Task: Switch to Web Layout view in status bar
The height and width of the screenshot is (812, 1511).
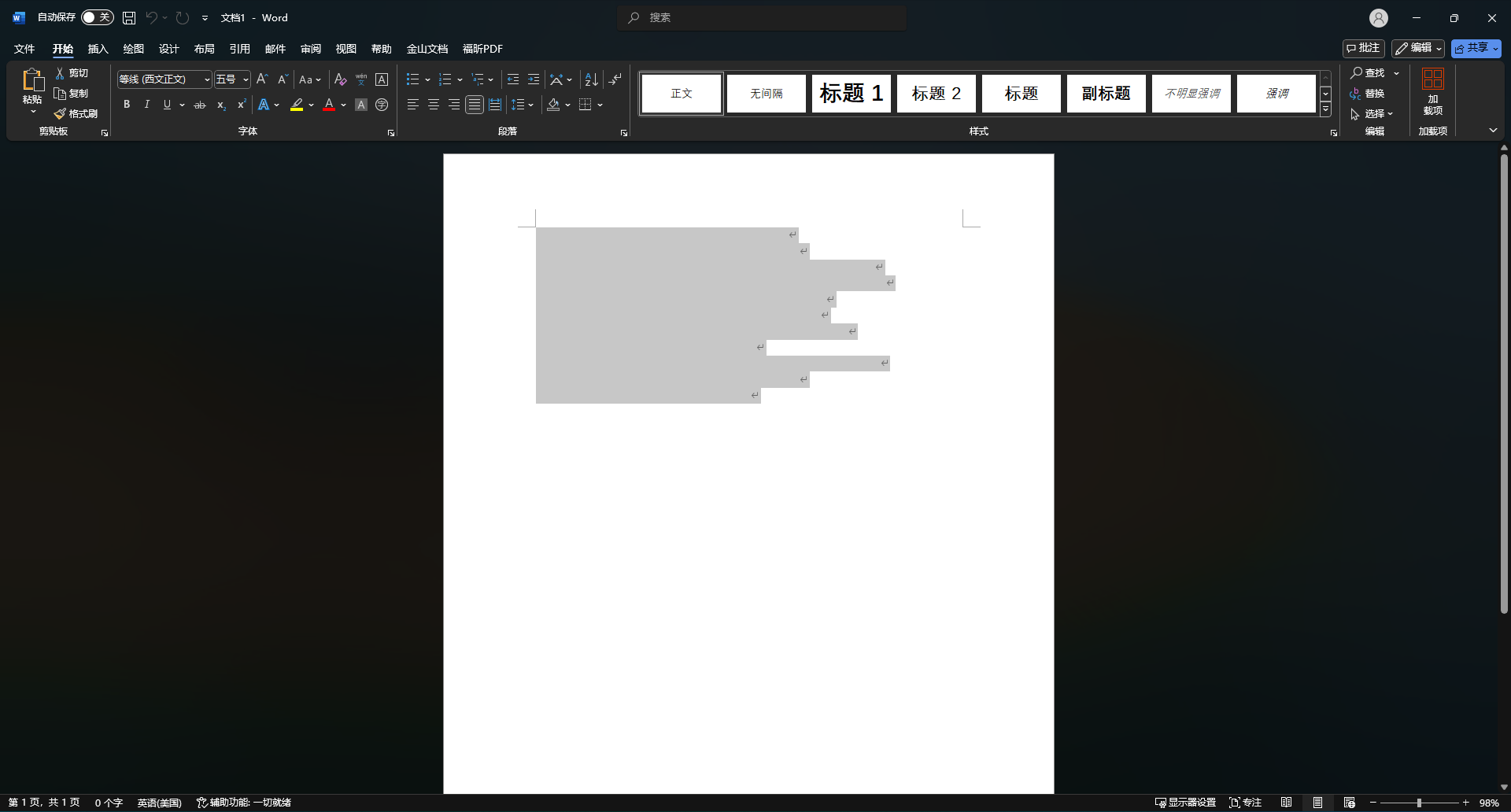Action: tap(1349, 803)
